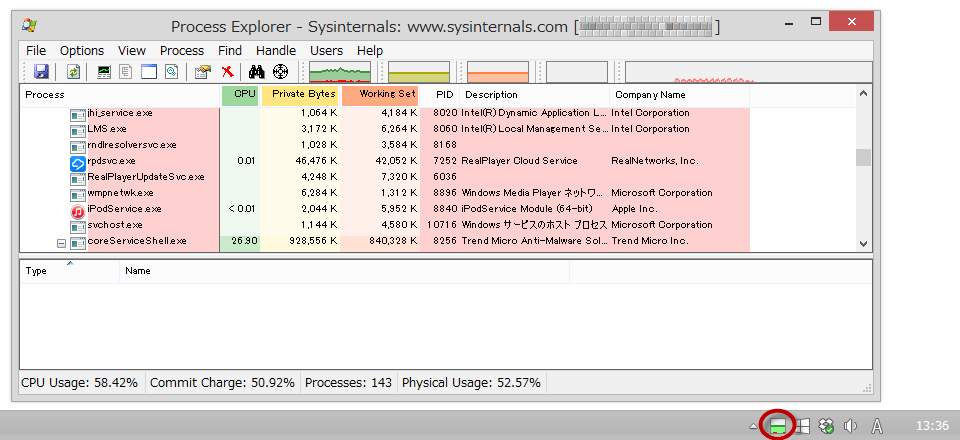Click PID value 8256
960x440 pixels.
[x=444, y=241]
